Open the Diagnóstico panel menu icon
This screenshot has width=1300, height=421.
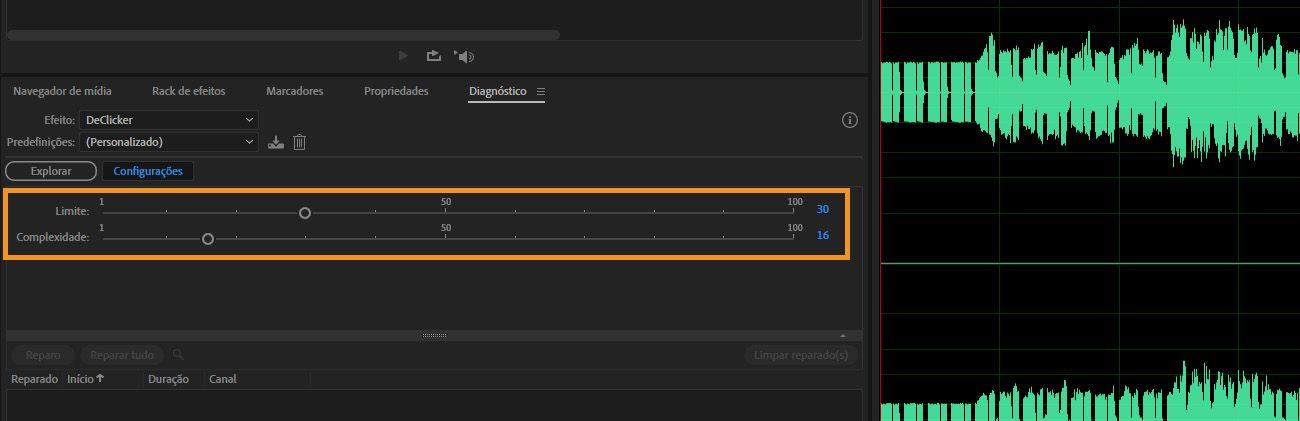pos(541,91)
